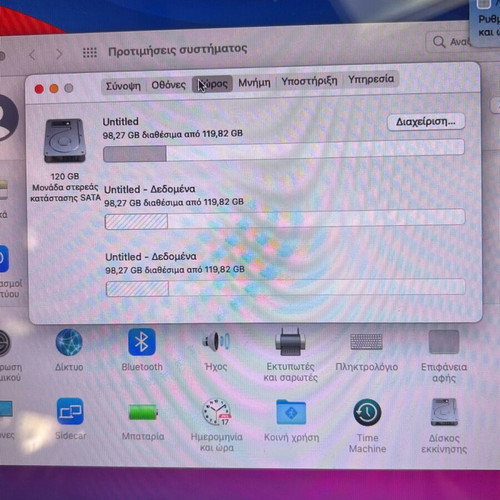Screen dimensions: 500x500
Task: Open the Ήχος (Sound) preferences icon
Action: point(216,341)
